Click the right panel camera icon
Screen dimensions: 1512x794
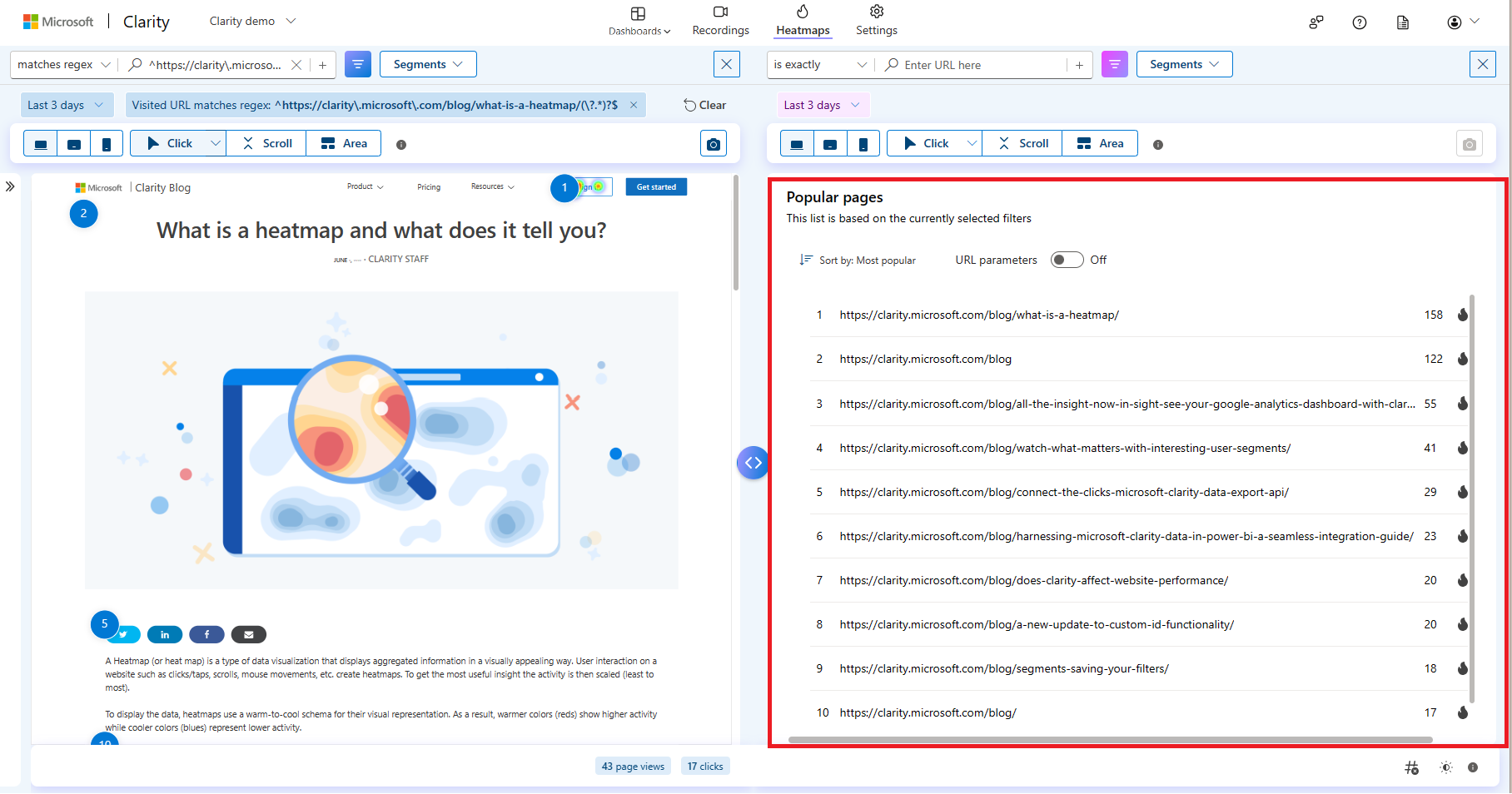click(x=1470, y=144)
